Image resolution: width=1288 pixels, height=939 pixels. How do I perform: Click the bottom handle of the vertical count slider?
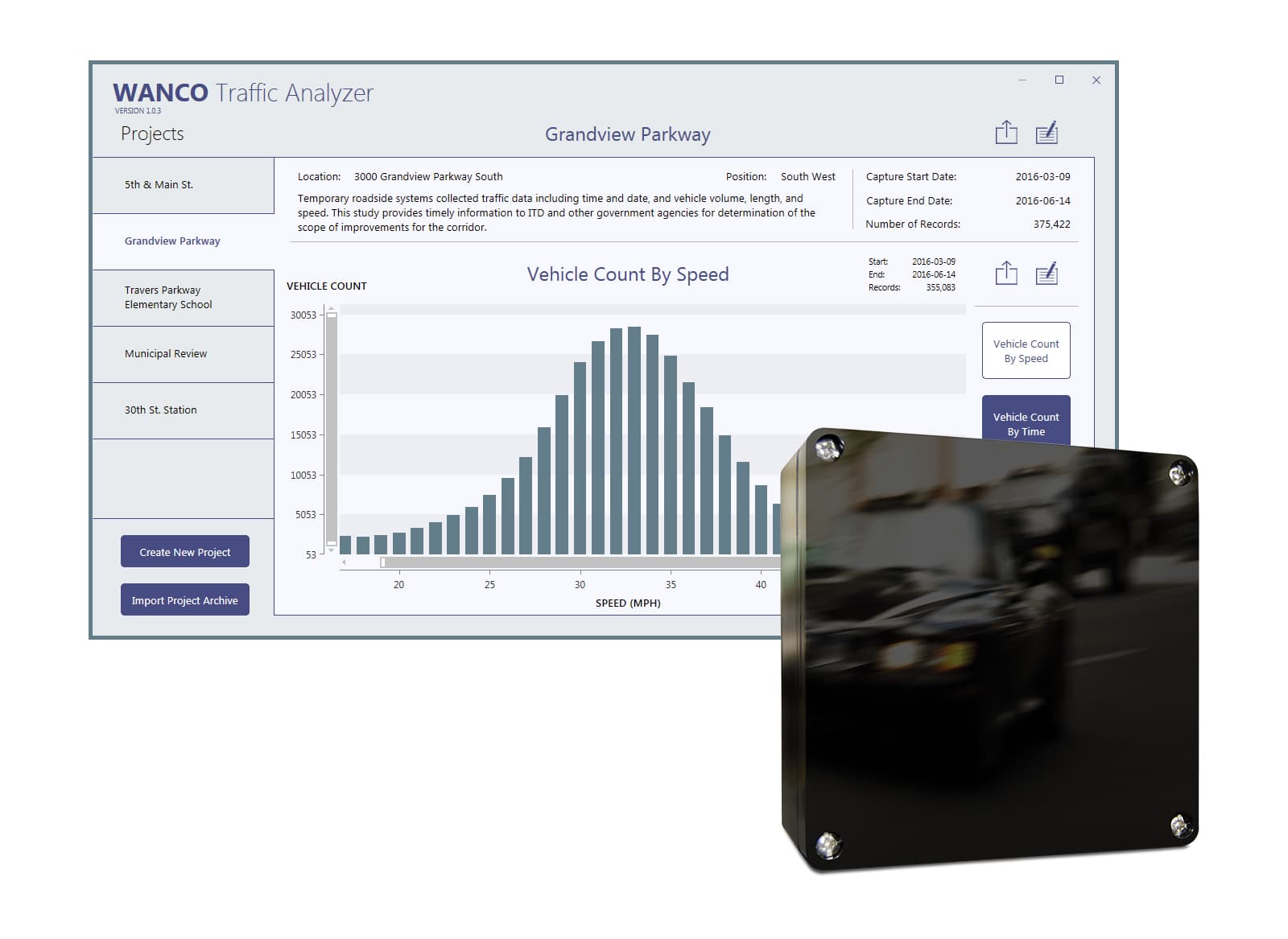point(332,544)
